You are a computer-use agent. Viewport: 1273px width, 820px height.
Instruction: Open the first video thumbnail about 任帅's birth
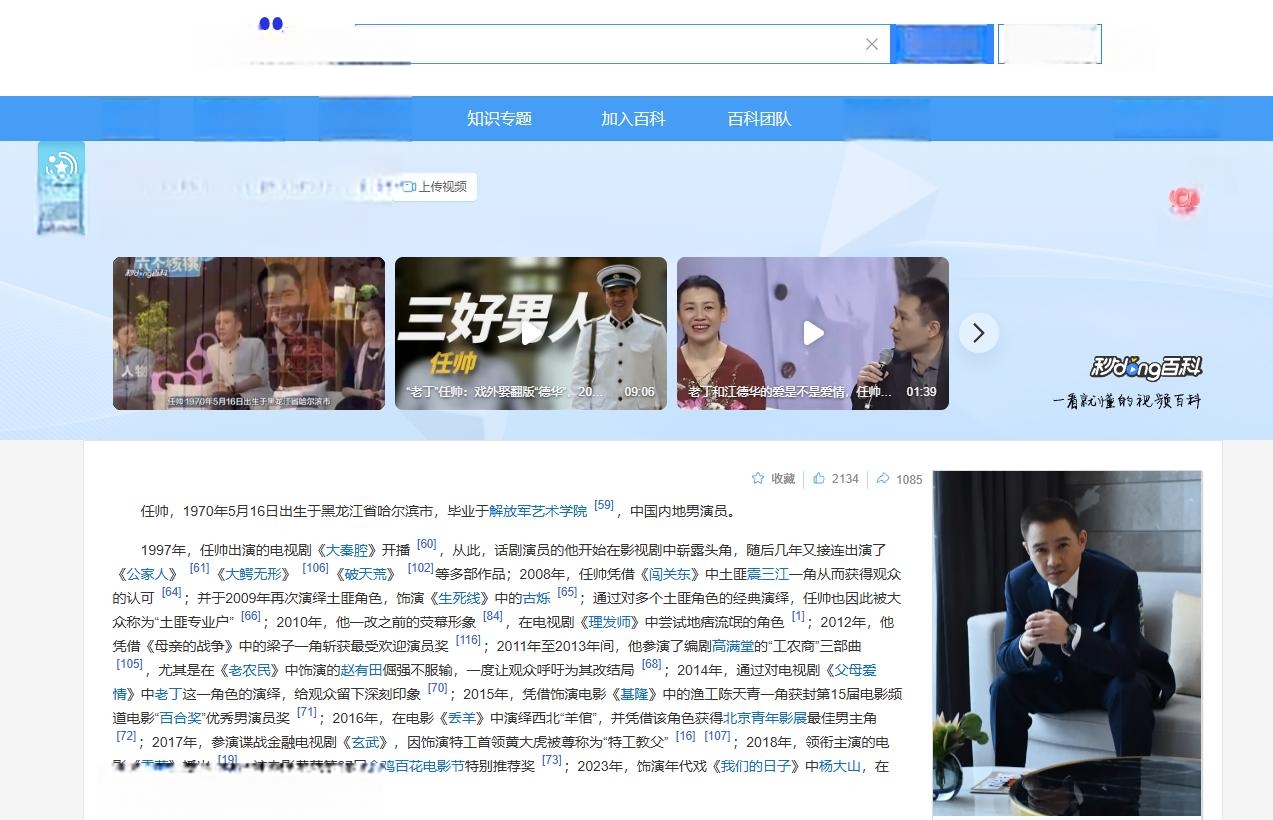(248, 333)
